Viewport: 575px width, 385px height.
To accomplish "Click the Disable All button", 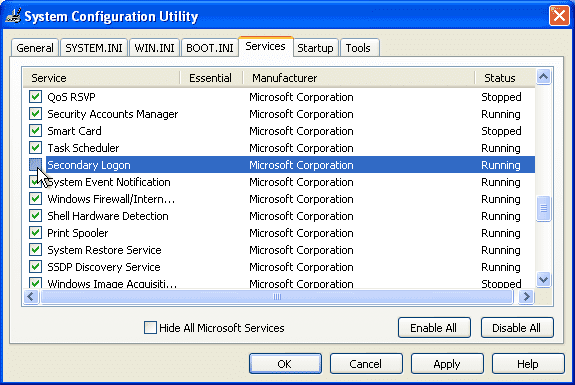I will pos(517,327).
